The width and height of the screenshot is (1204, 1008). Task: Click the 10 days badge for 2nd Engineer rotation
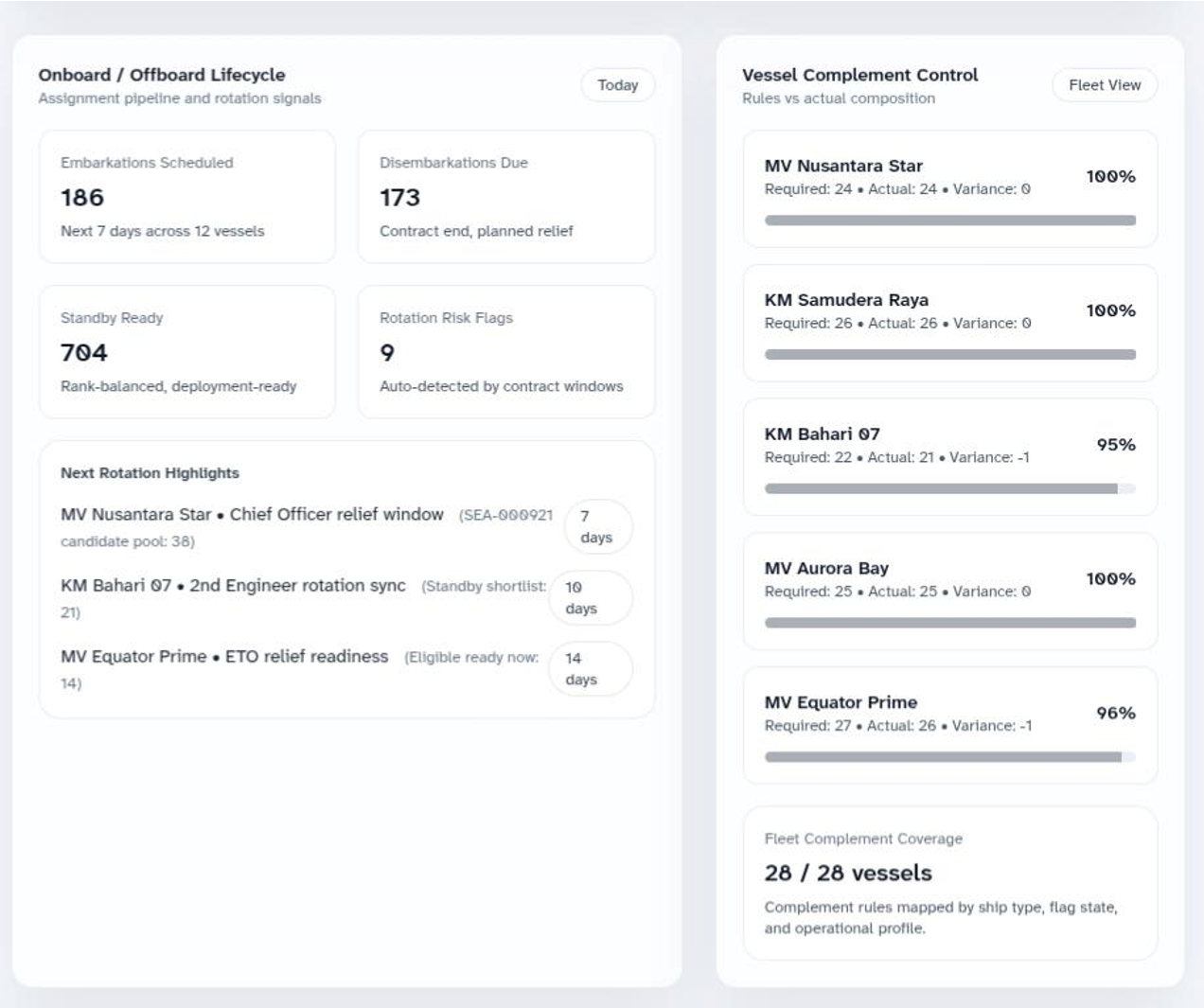pos(591,598)
